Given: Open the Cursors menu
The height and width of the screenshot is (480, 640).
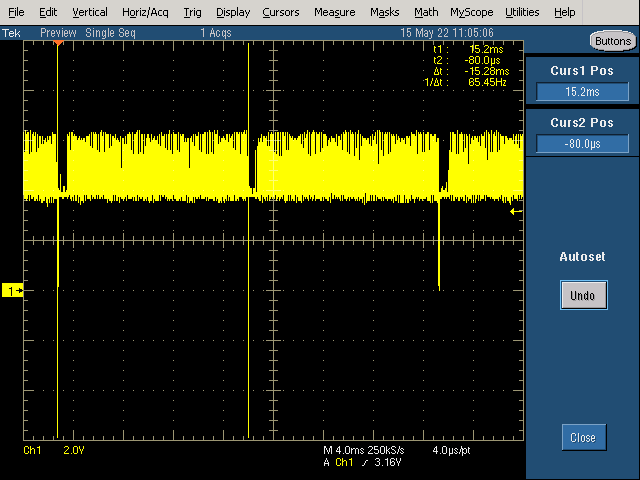Looking at the screenshot, I should pos(280,12).
